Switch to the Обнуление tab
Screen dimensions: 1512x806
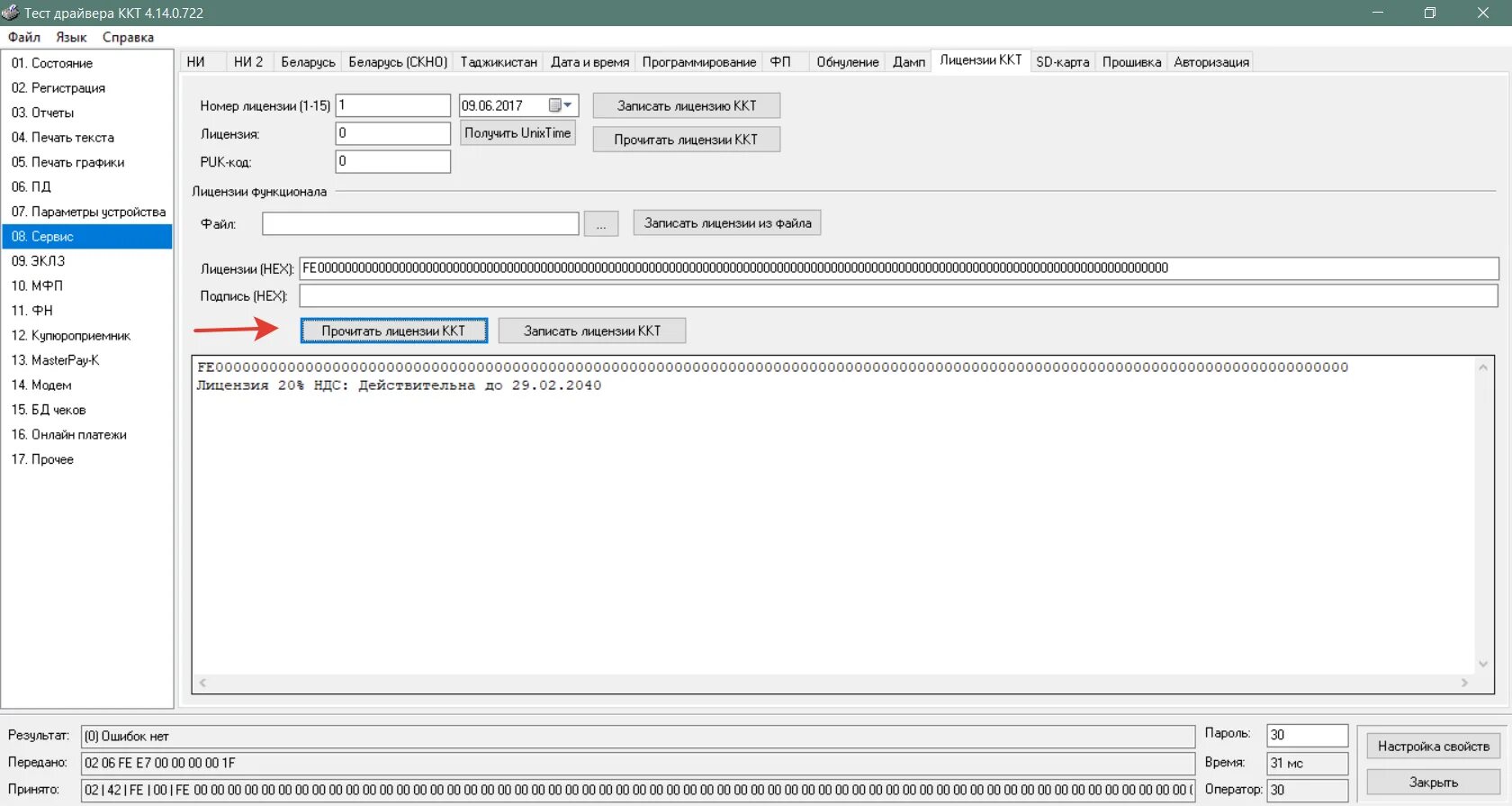click(x=848, y=61)
